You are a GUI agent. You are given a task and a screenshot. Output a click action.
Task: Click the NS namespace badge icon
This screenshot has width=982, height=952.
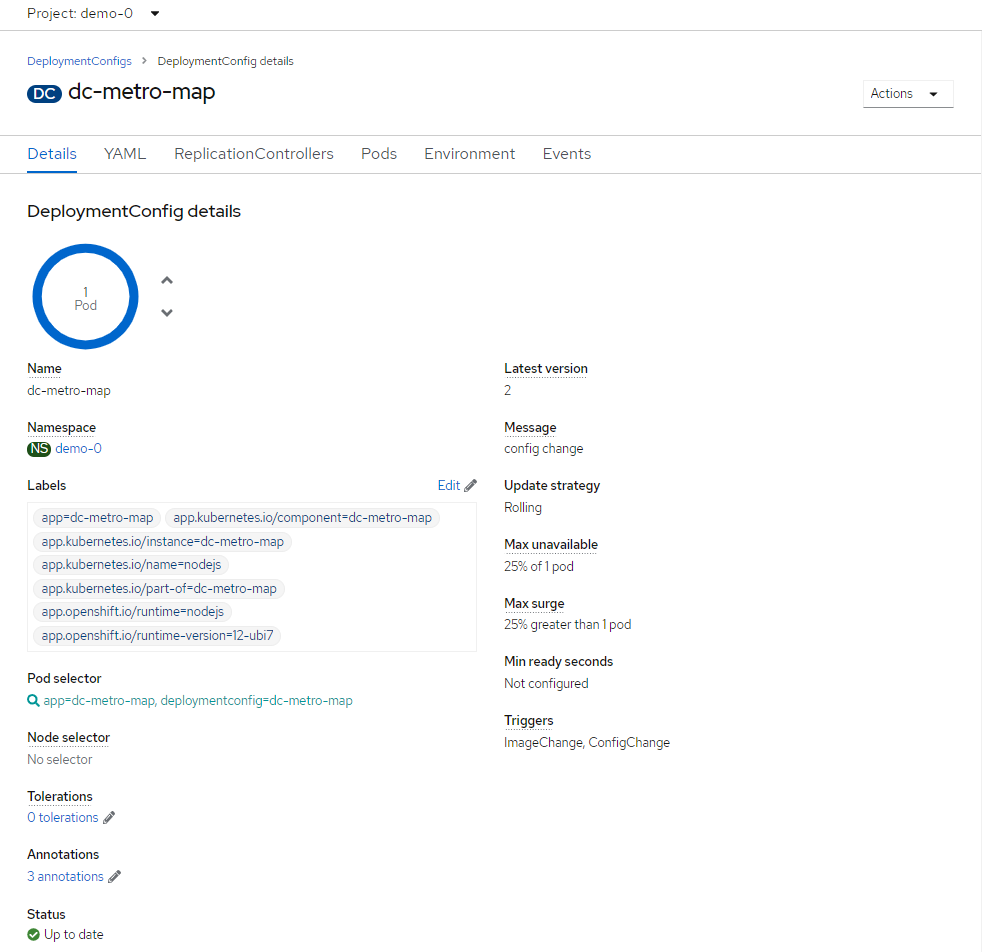[39, 449]
